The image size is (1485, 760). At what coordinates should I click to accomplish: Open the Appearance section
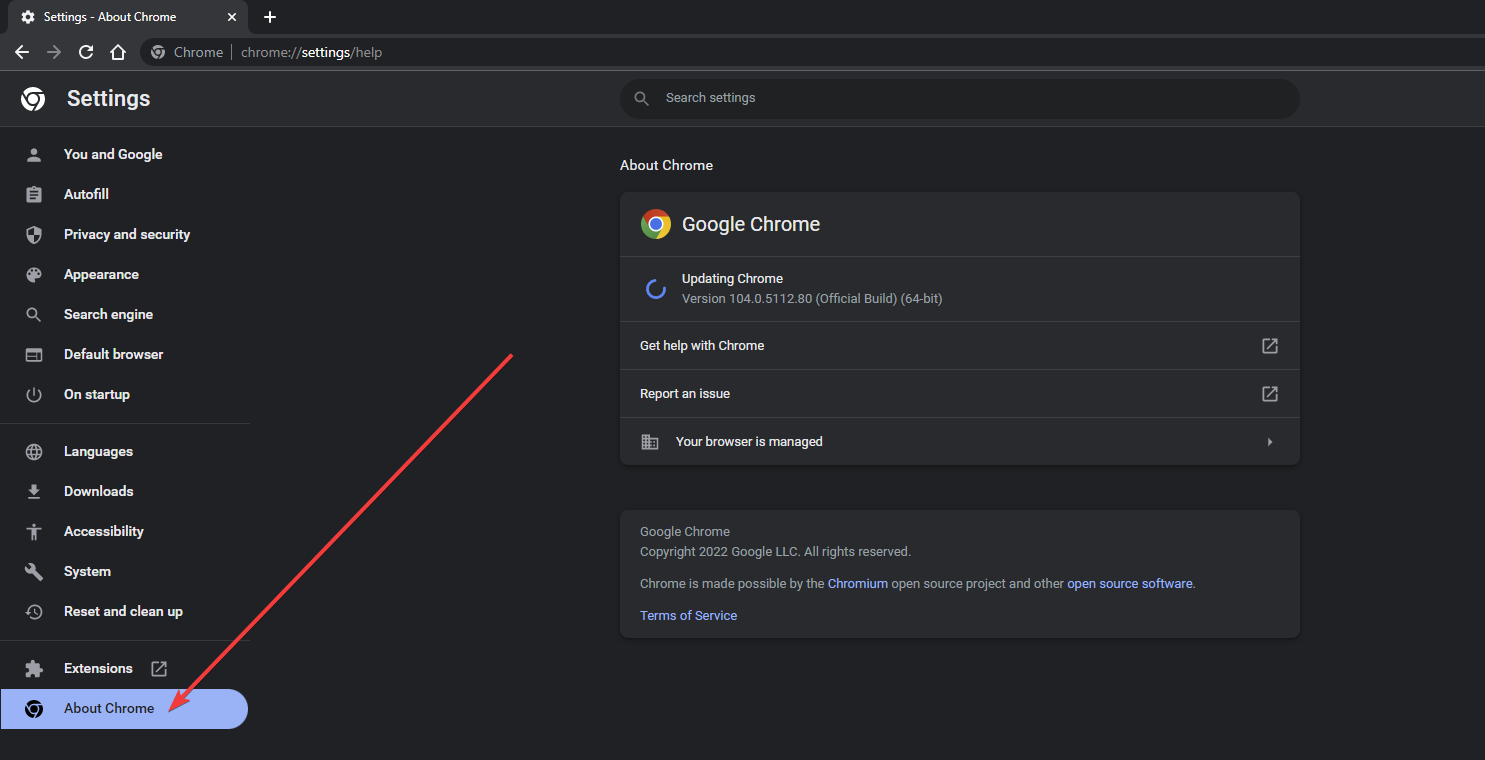pos(101,274)
